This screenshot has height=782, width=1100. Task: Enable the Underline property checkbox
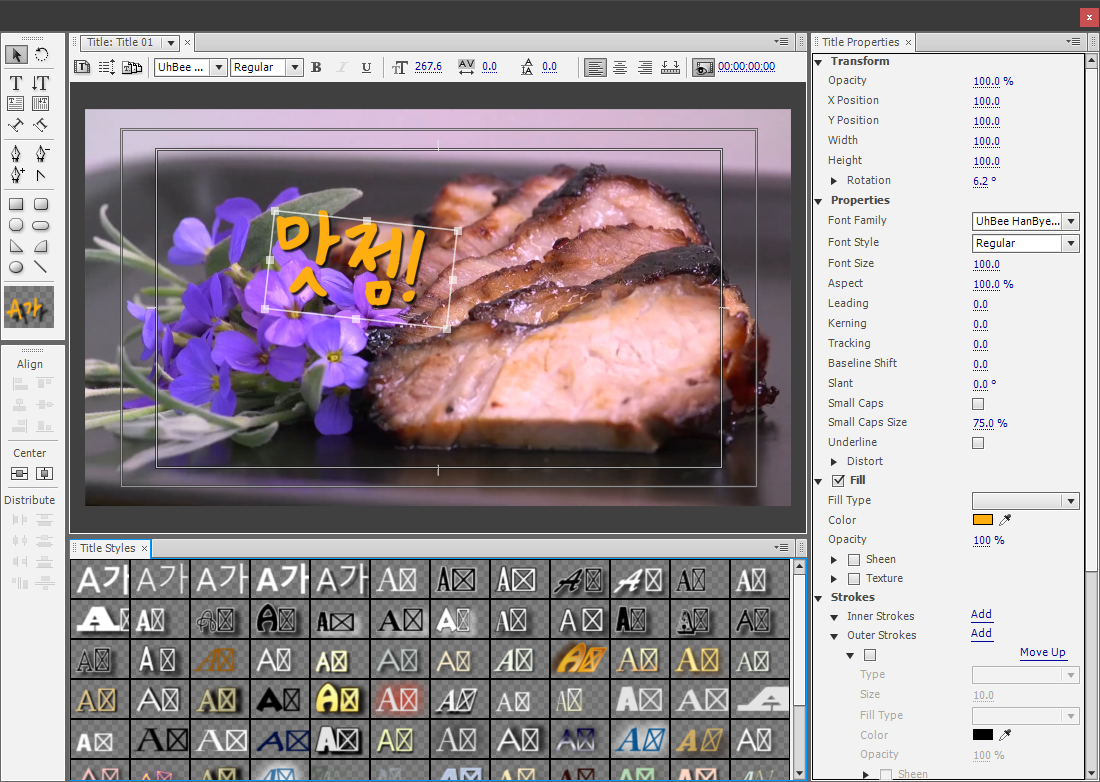tap(978, 443)
